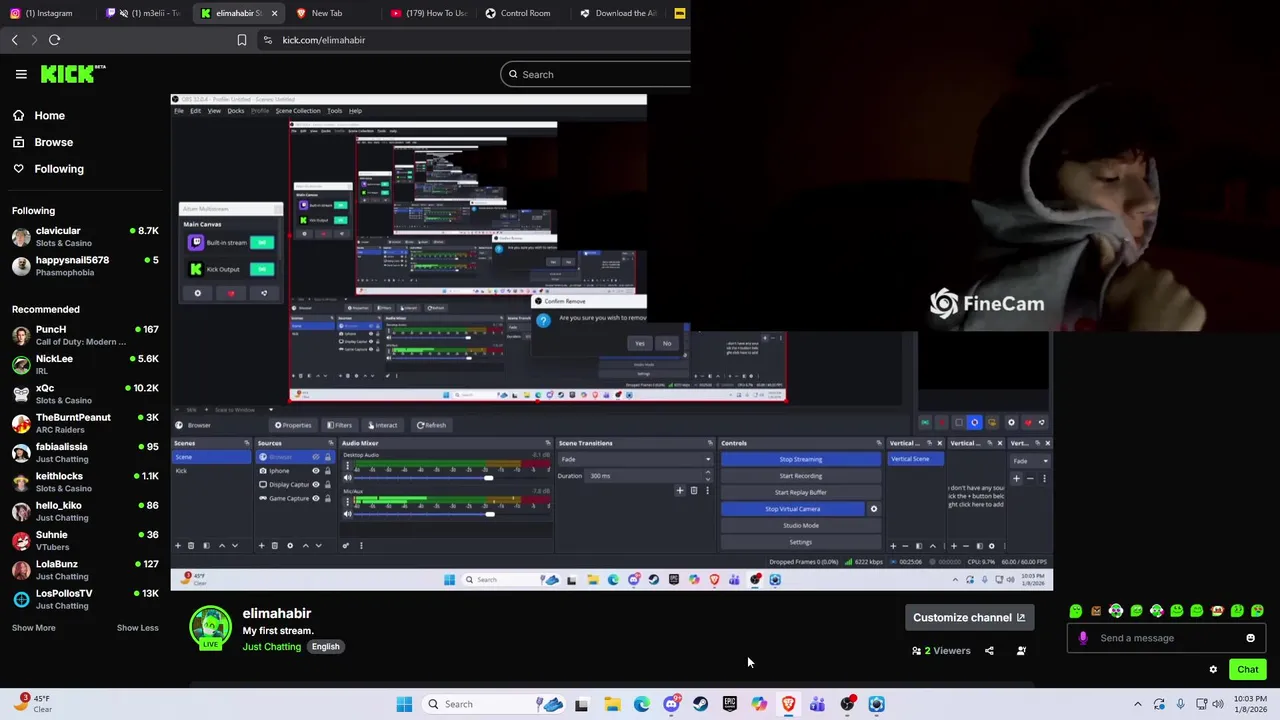Expand the hidden system tray icons chevron
This screenshot has height=720, width=1280.
point(1137,704)
